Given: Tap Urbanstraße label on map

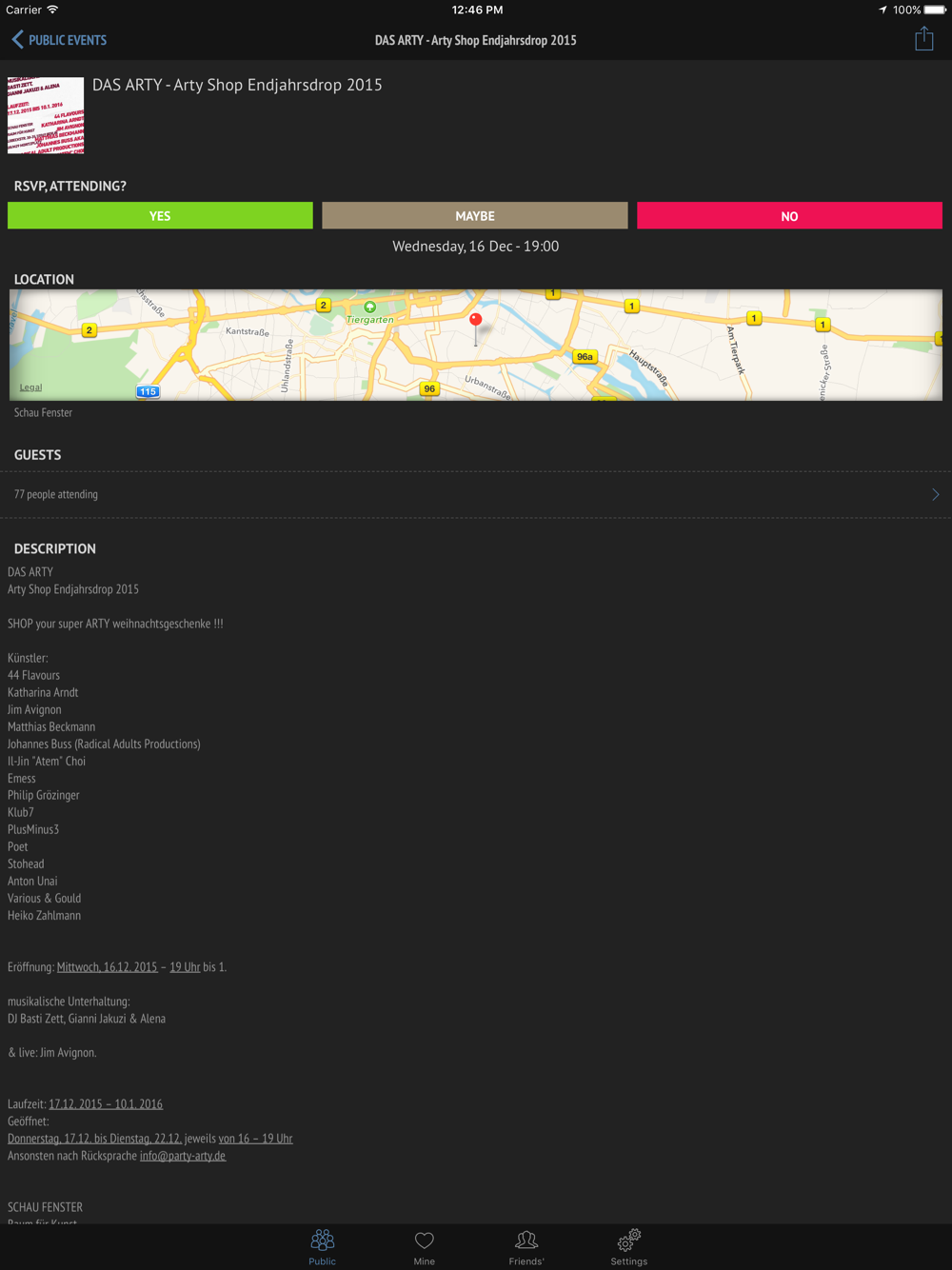Looking at the screenshot, I should pos(487,387).
